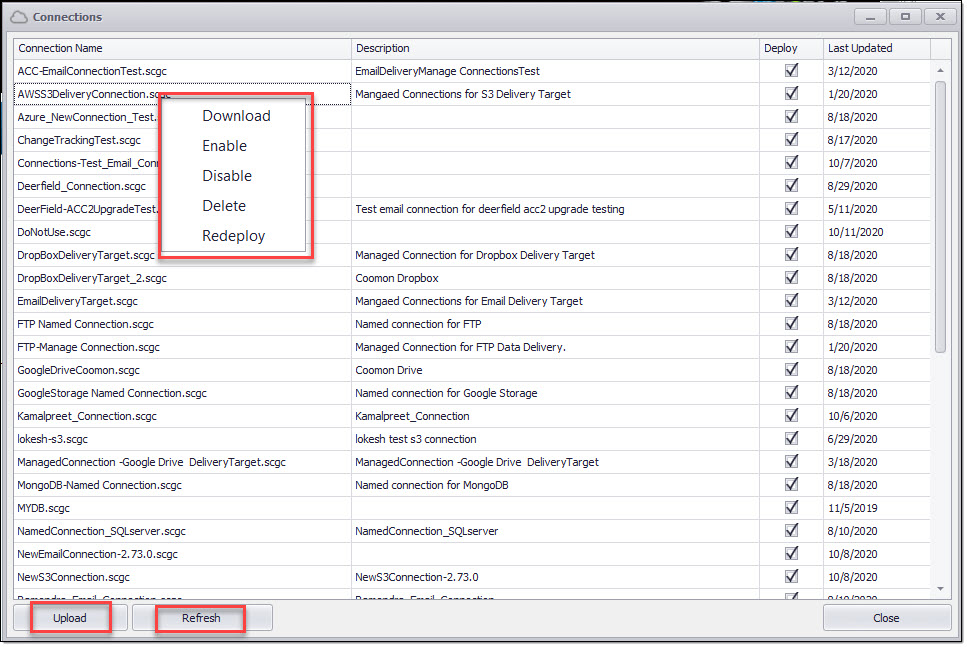The width and height of the screenshot is (967, 647).
Task: Toggle Deploy checkbox for MYDB.scgc row
Action: coord(791,508)
